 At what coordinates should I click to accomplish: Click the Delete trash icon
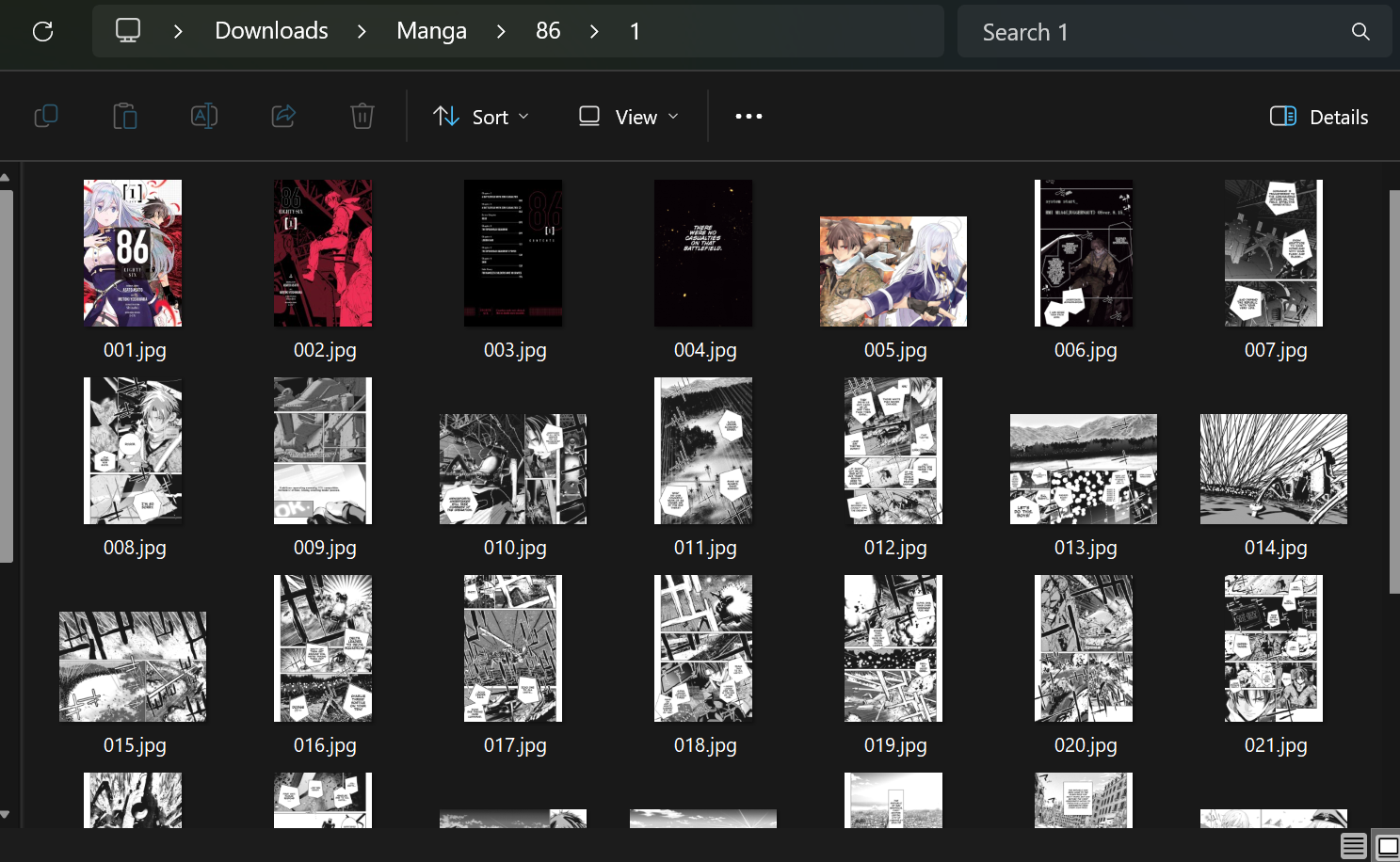(362, 117)
